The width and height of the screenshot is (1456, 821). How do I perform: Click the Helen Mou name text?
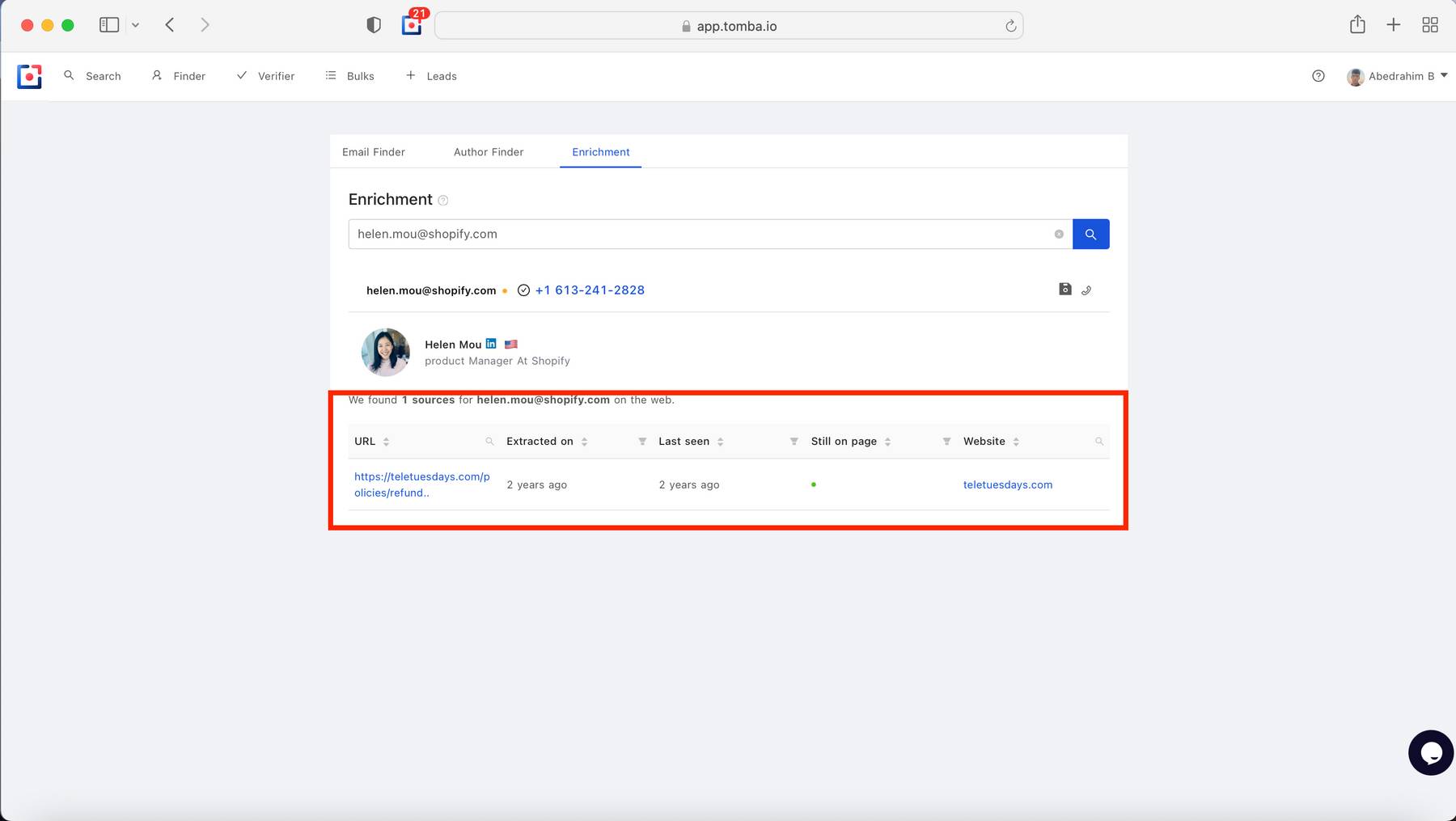pyautogui.click(x=453, y=345)
